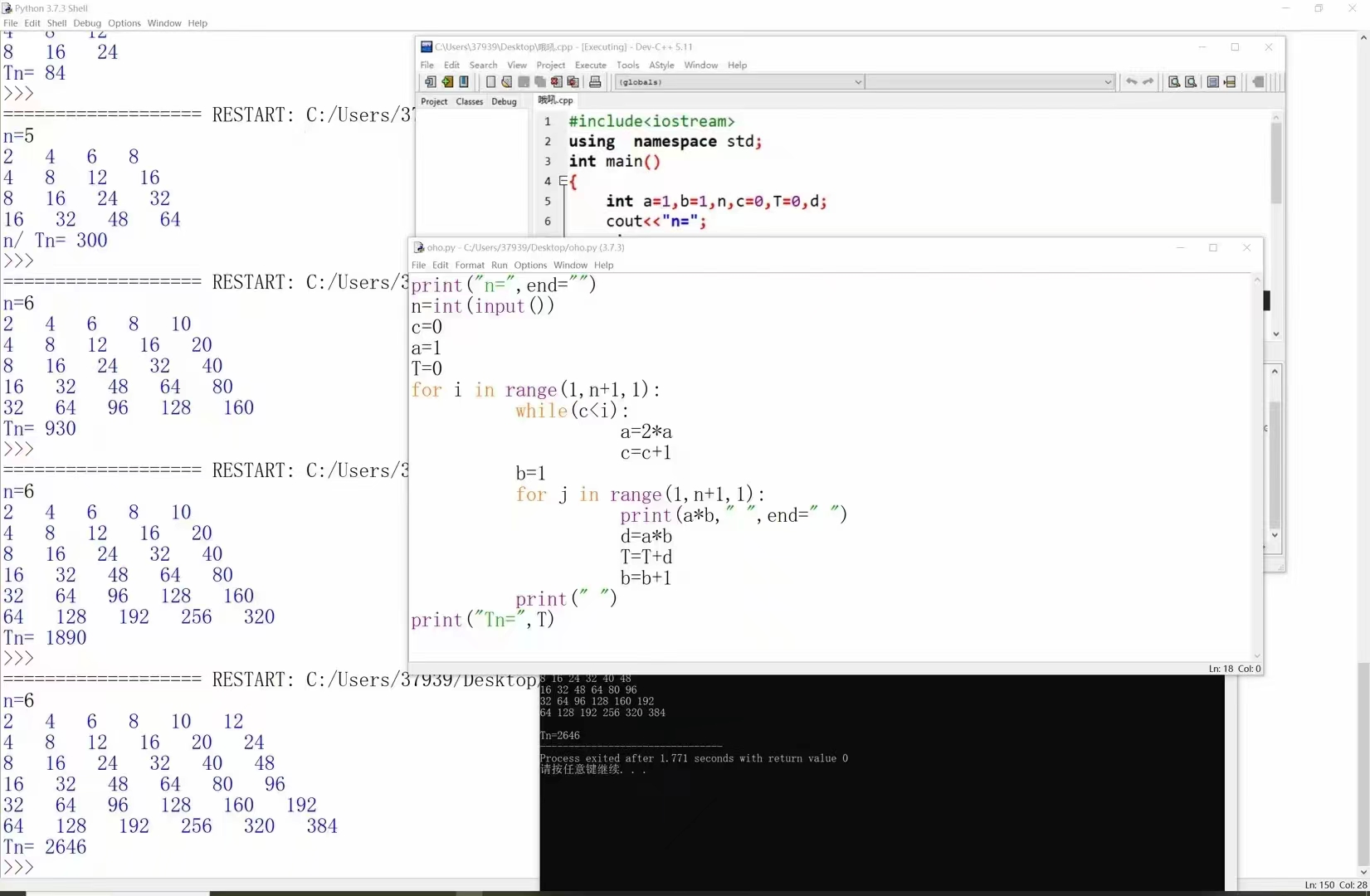1370x896 pixels.
Task: Click the Save icon in Dev-C++ toolbar
Action: (524, 82)
